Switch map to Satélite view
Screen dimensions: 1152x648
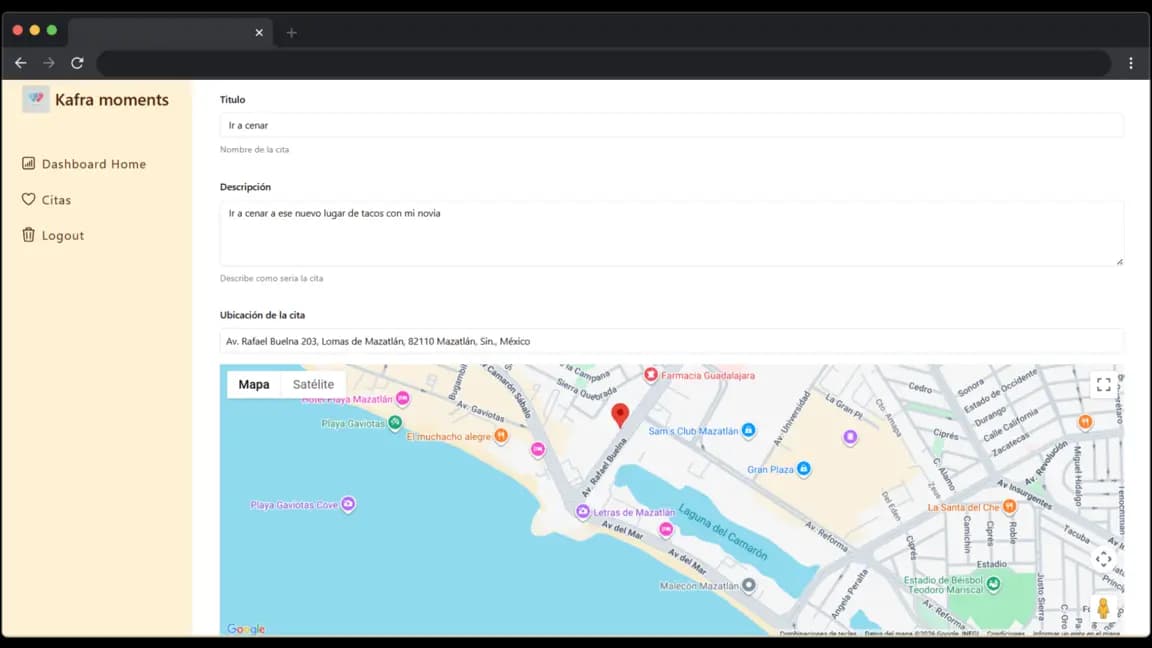click(313, 384)
